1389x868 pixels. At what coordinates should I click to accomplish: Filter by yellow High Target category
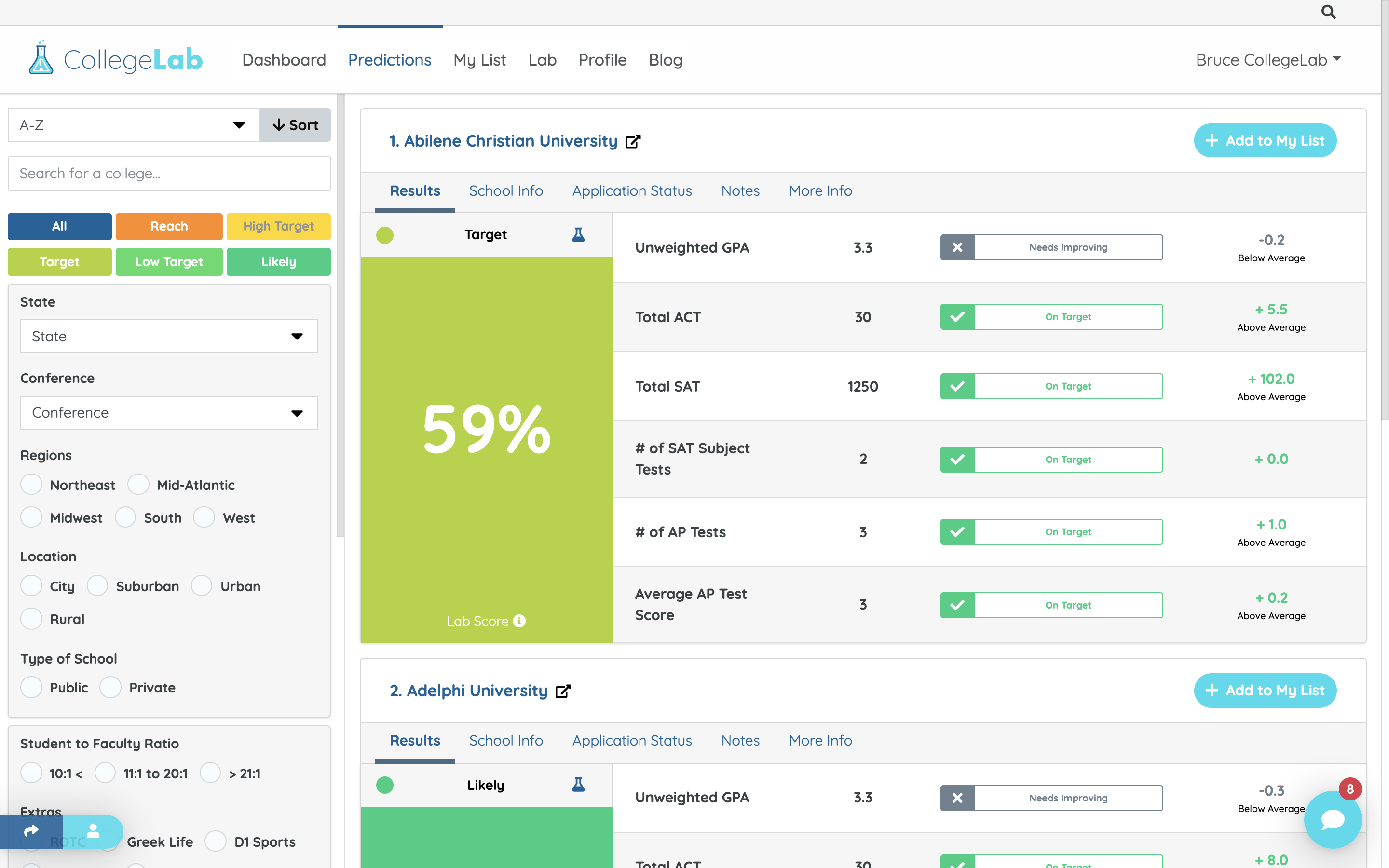point(278,226)
